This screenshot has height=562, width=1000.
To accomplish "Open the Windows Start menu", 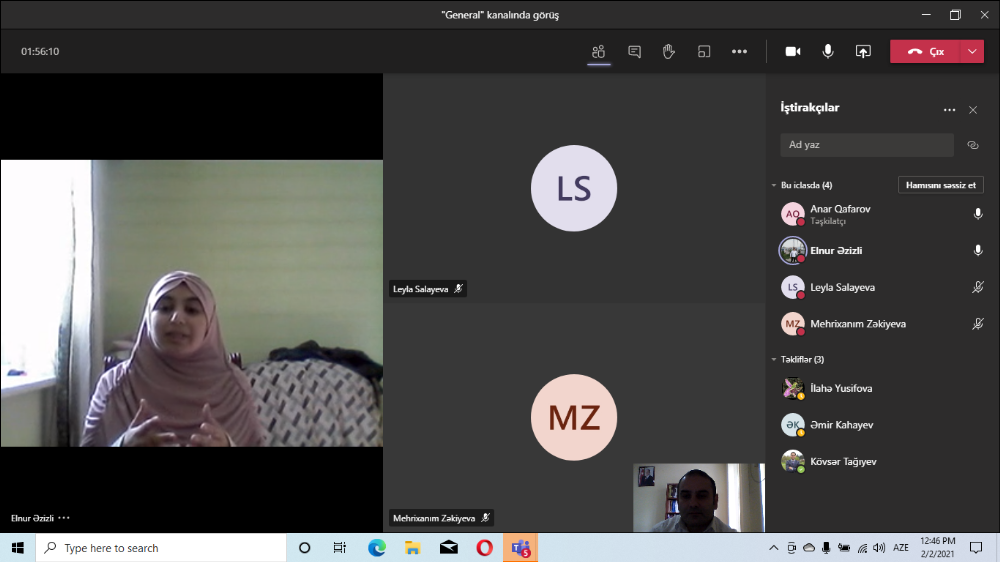I will (x=18, y=548).
